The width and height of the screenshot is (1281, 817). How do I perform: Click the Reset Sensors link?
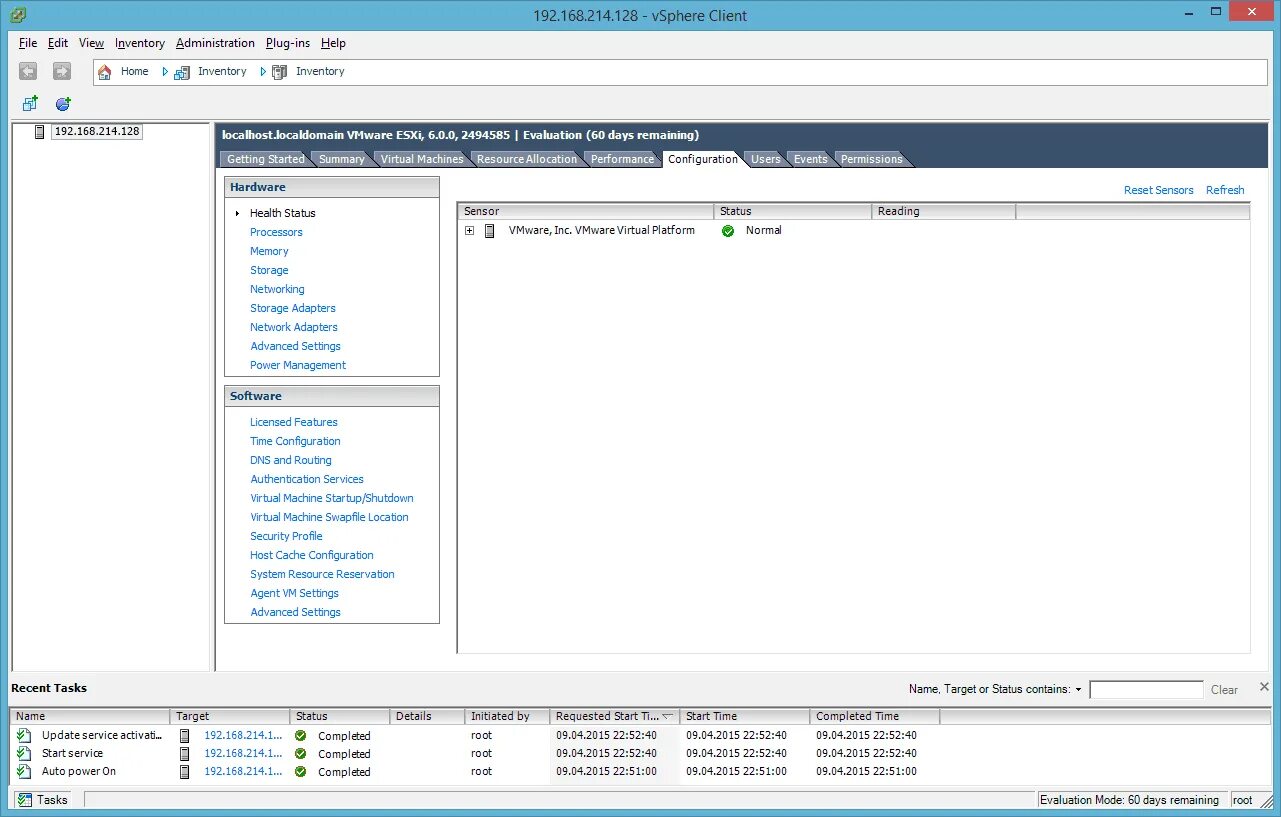tap(1158, 190)
